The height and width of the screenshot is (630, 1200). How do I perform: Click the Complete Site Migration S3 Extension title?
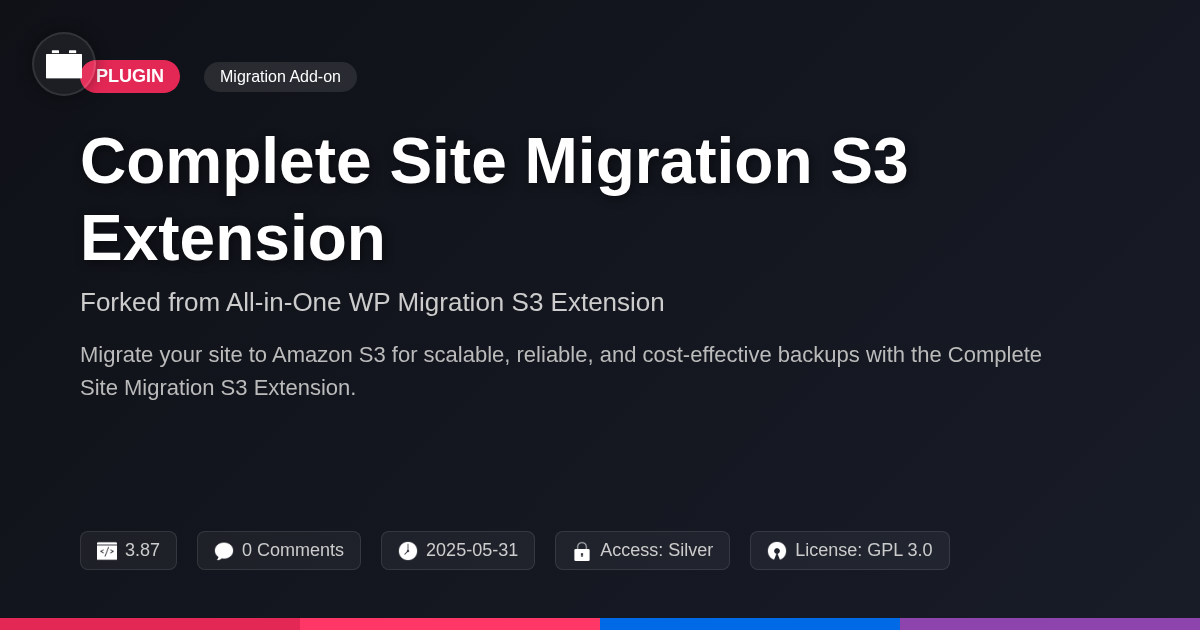point(494,199)
